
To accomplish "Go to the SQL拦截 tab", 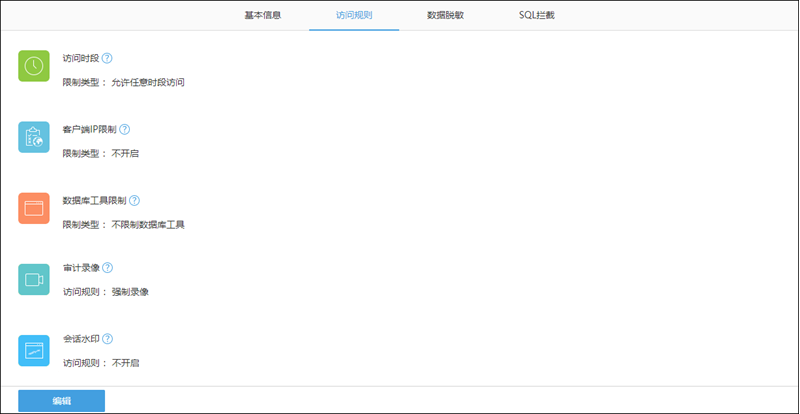I will click(x=537, y=16).
